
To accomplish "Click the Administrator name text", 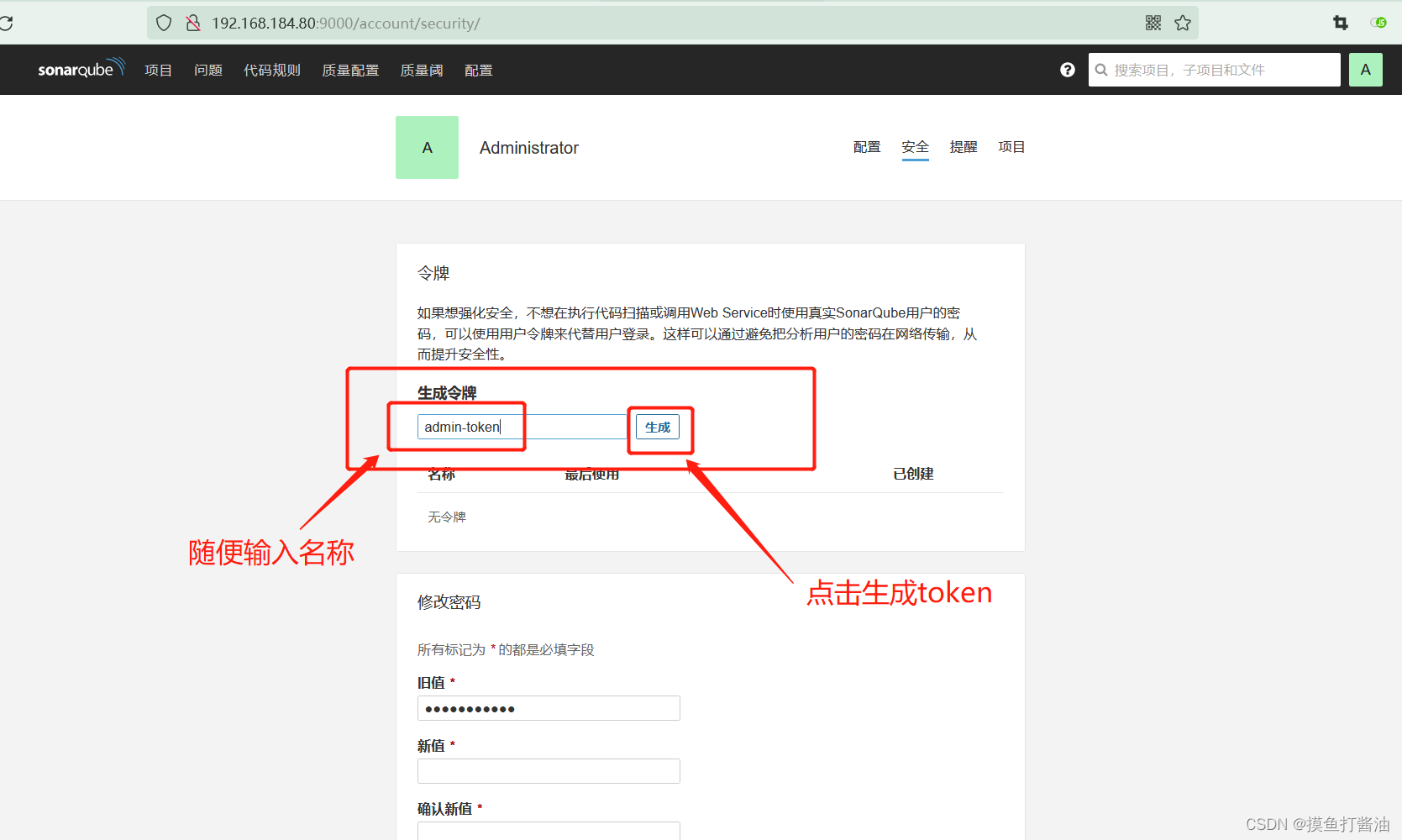I will 529,148.
